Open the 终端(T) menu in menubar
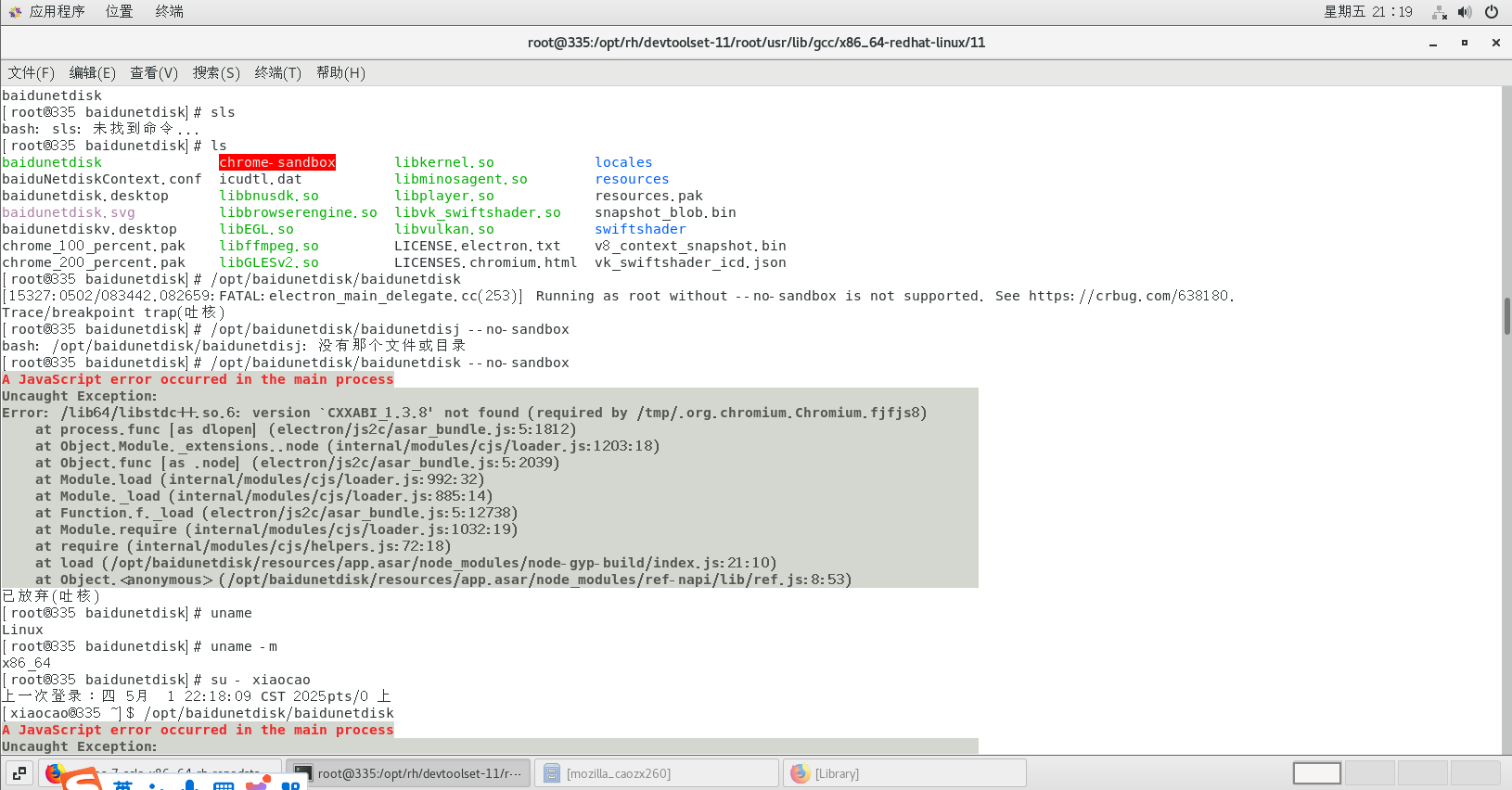 point(278,72)
